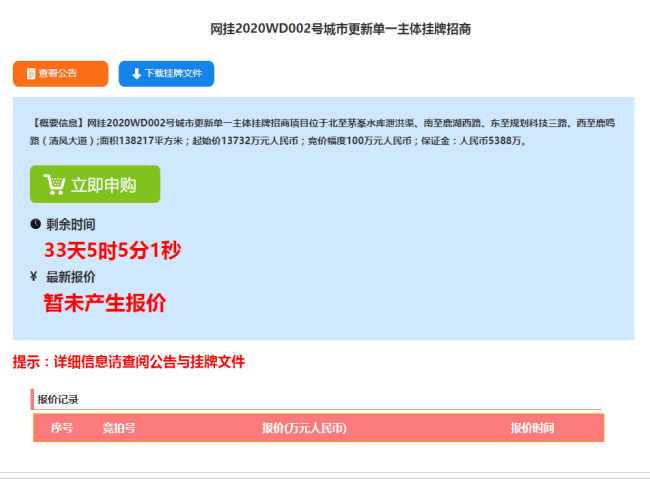Click the document icon in 查看公告

[31, 74]
